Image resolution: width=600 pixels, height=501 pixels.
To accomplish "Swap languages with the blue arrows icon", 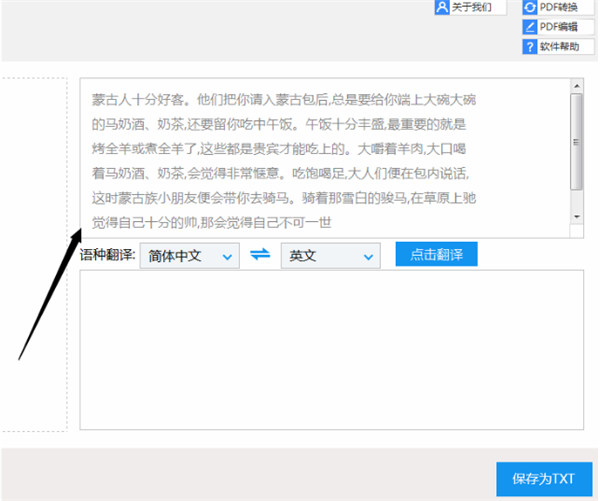I will tap(260, 255).
